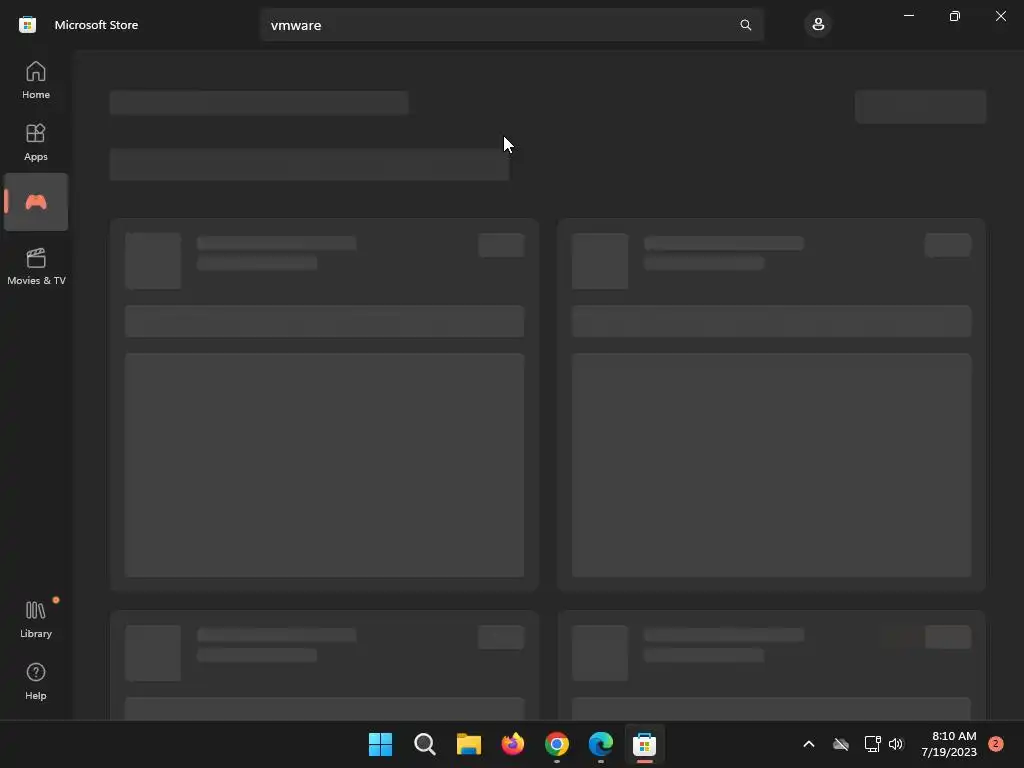Go to the Apps section
1024x768 pixels.
pyautogui.click(x=36, y=142)
